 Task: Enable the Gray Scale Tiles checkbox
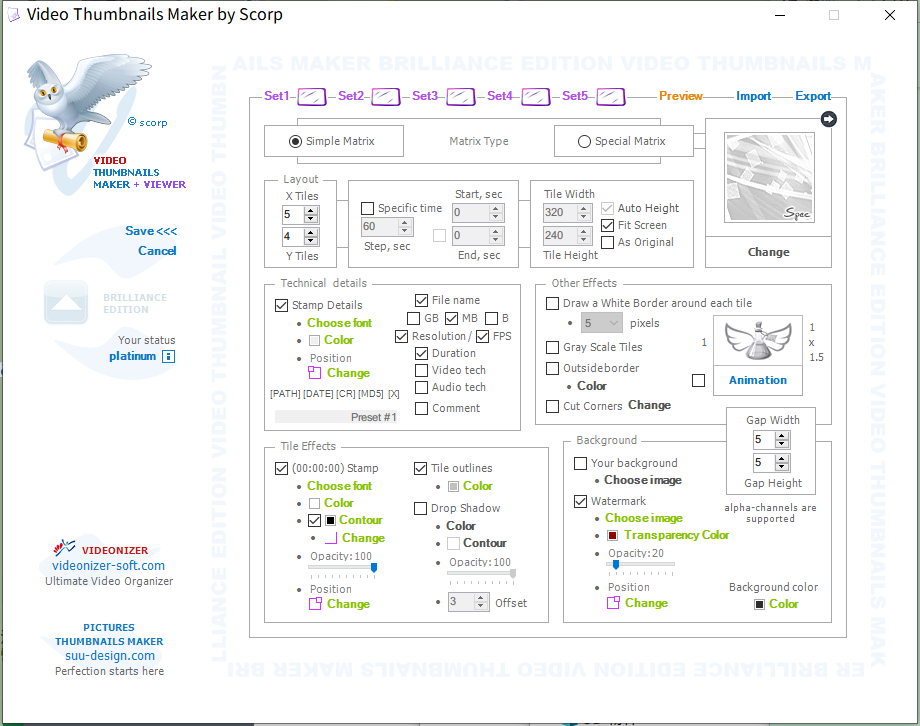coord(553,348)
